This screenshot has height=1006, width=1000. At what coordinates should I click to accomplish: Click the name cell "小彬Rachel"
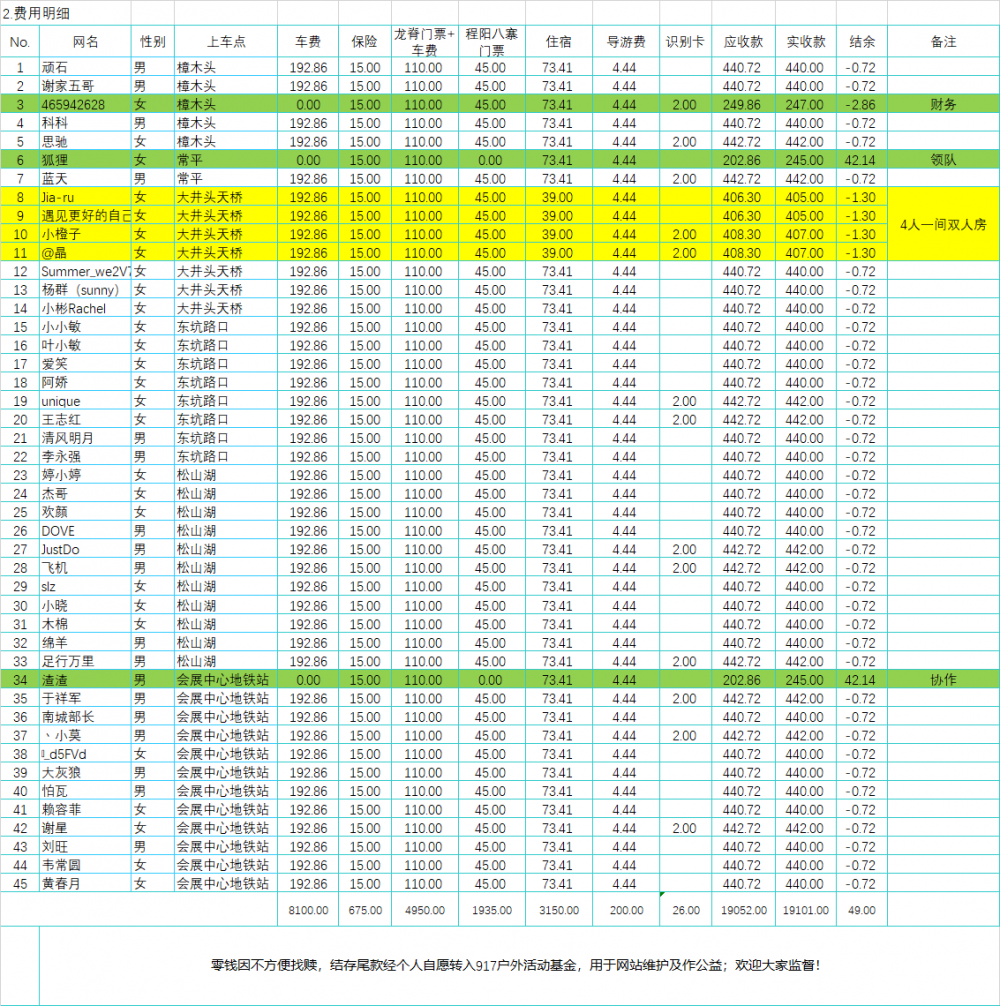pyautogui.click(x=84, y=308)
